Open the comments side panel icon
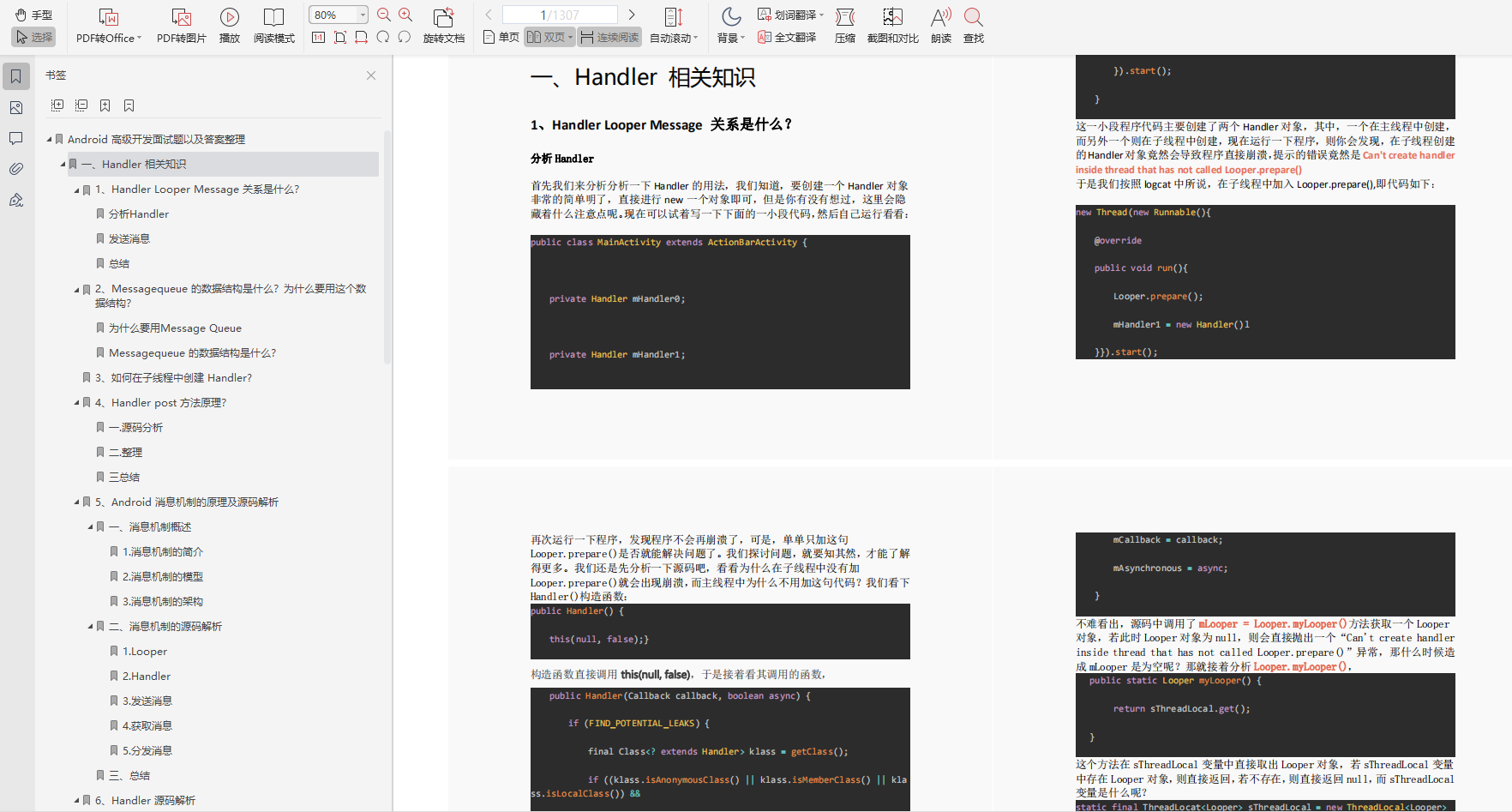 (x=16, y=138)
